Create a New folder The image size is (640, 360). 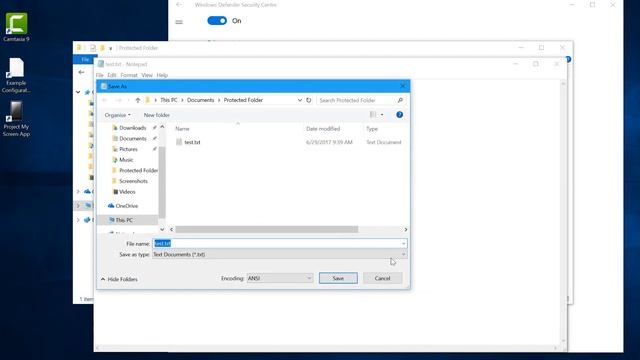click(x=157, y=115)
